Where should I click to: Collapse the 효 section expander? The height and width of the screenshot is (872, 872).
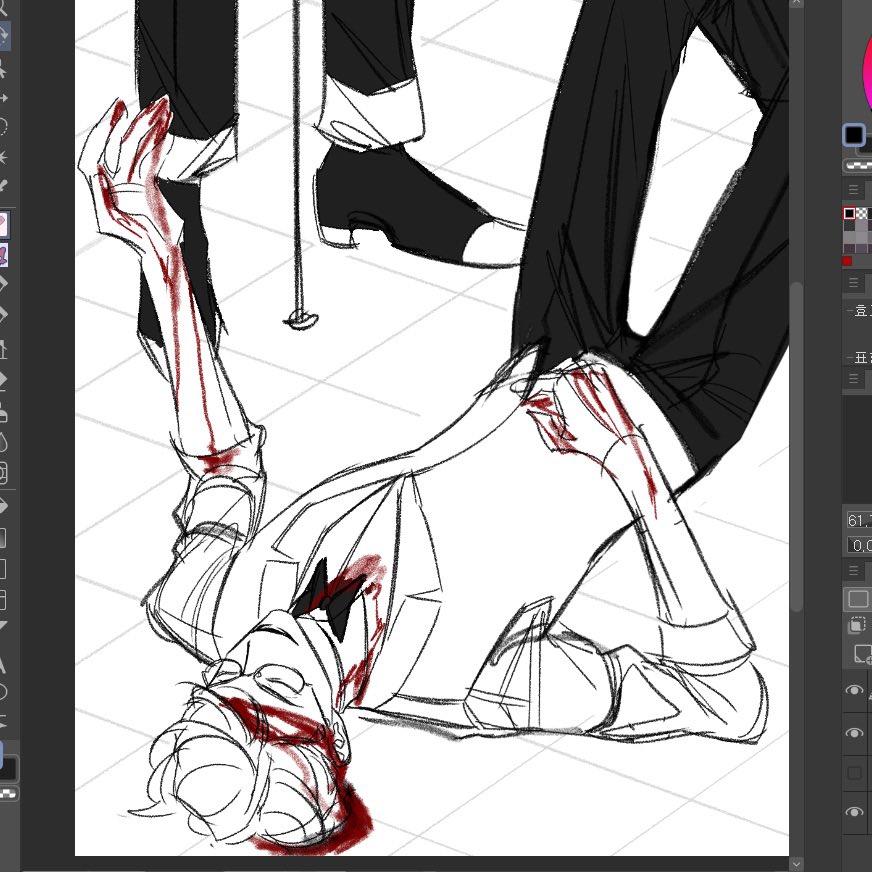(849, 310)
